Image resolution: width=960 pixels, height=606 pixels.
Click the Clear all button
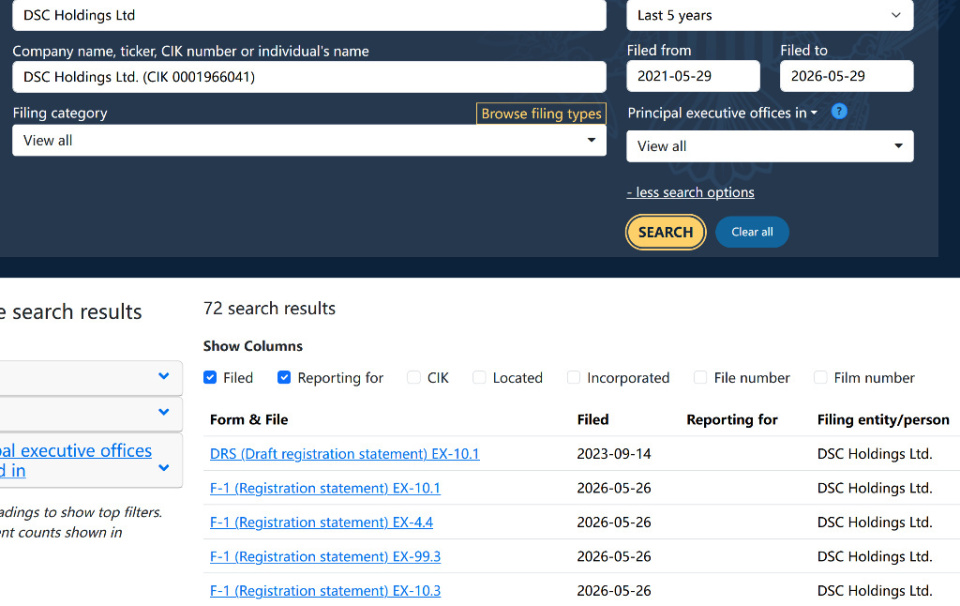tap(752, 232)
